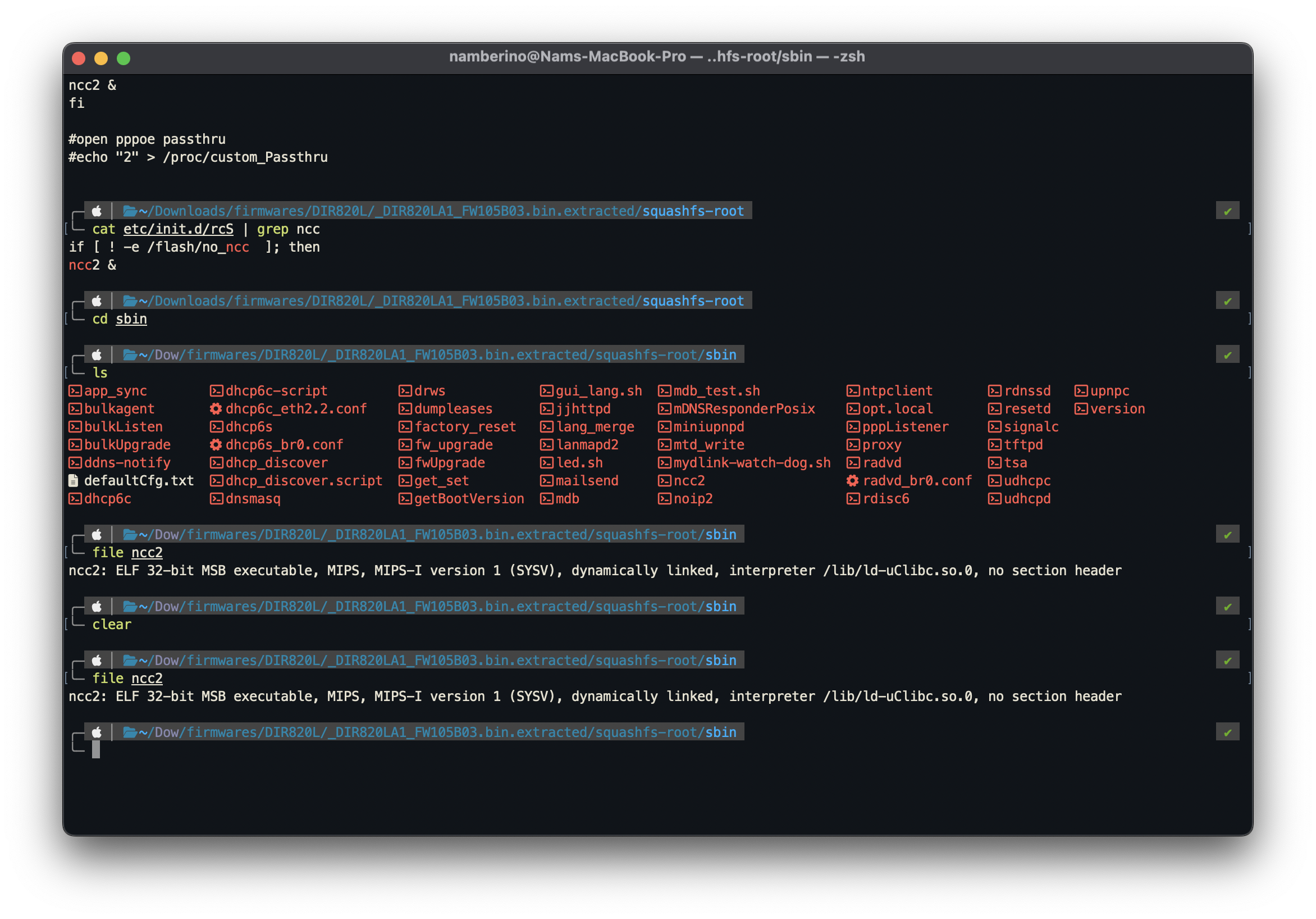Click the icon beside jjhttpd
The image size is (1316, 919).
tap(546, 408)
